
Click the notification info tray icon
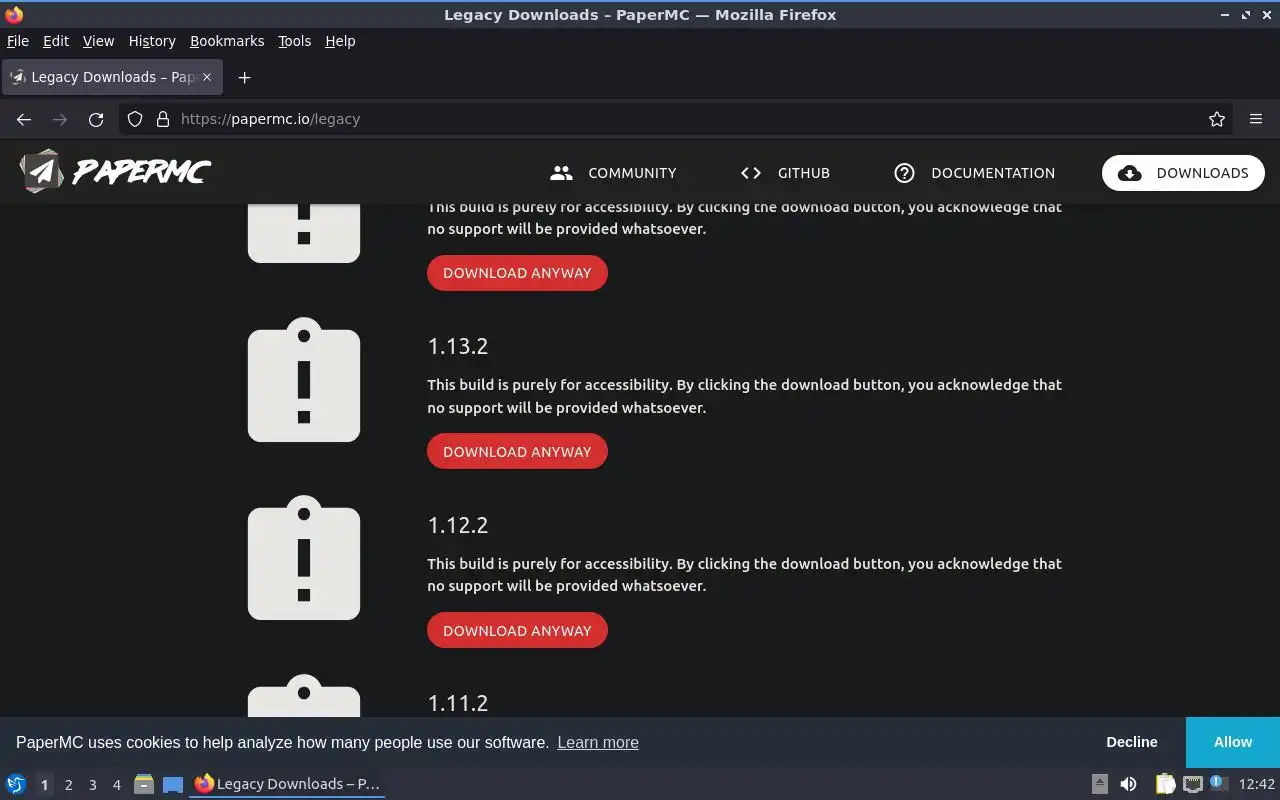(1218, 783)
